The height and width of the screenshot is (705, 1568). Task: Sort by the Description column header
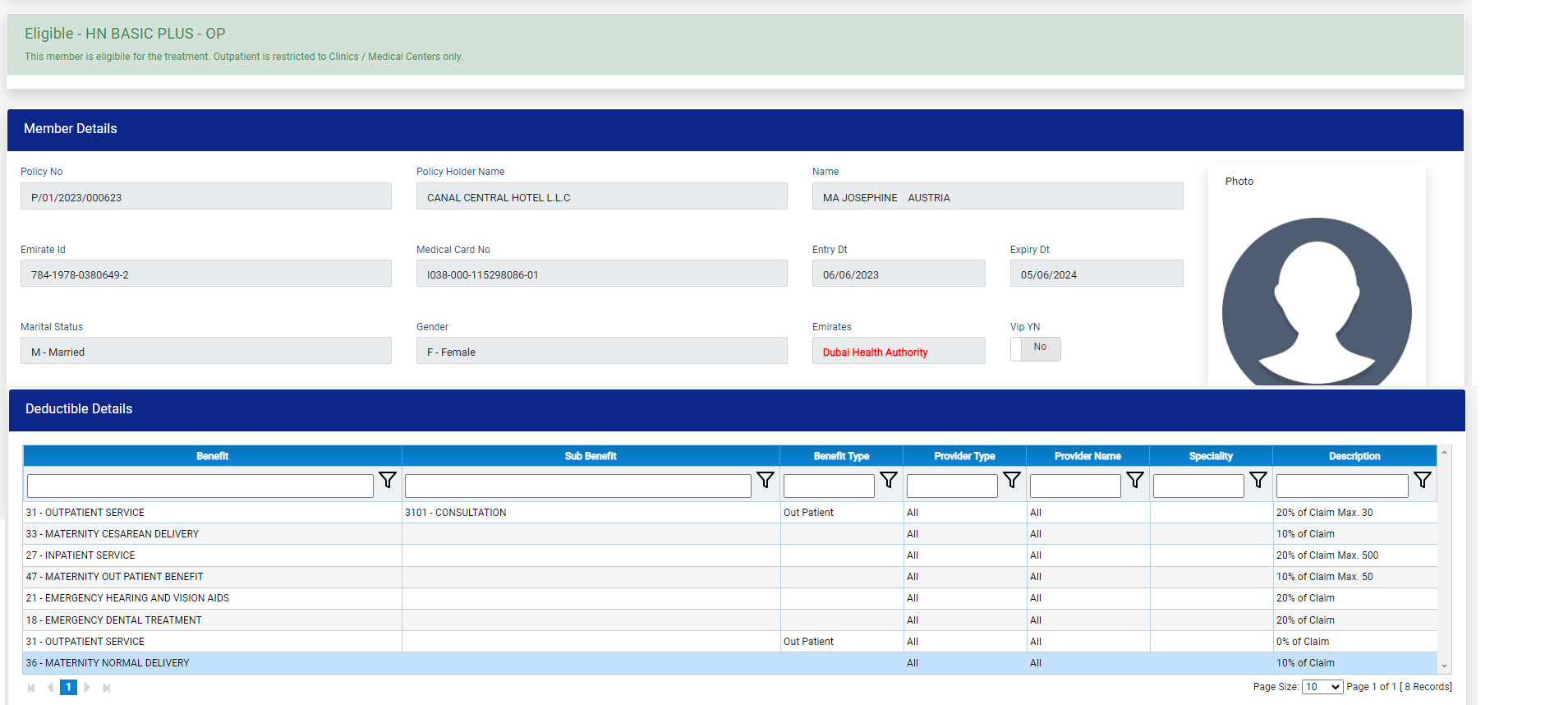[x=1354, y=456]
